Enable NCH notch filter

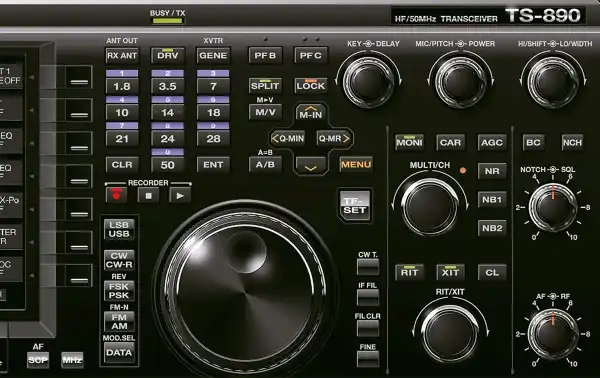(x=572, y=142)
